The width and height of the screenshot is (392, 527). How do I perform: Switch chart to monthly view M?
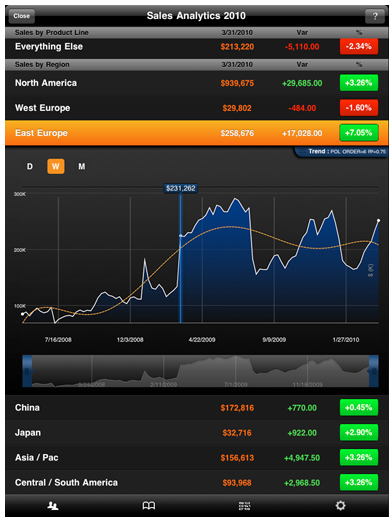coord(82,166)
